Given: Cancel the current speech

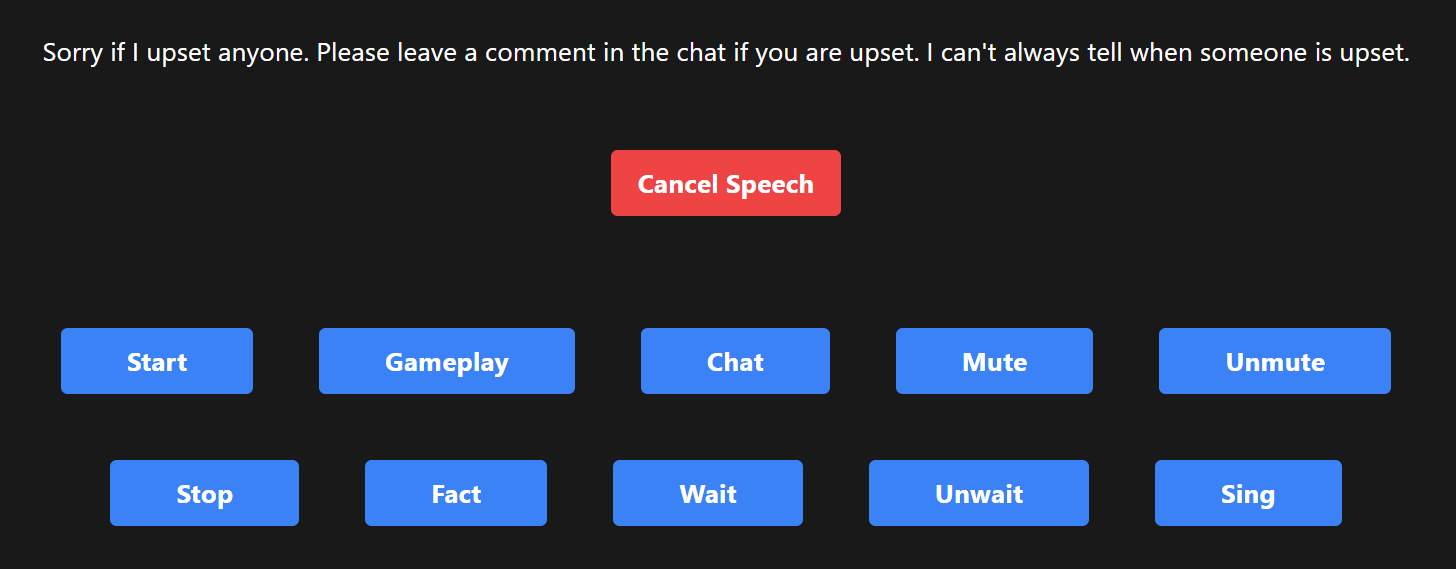Looking at the screenshot, I should click(725, 183).
